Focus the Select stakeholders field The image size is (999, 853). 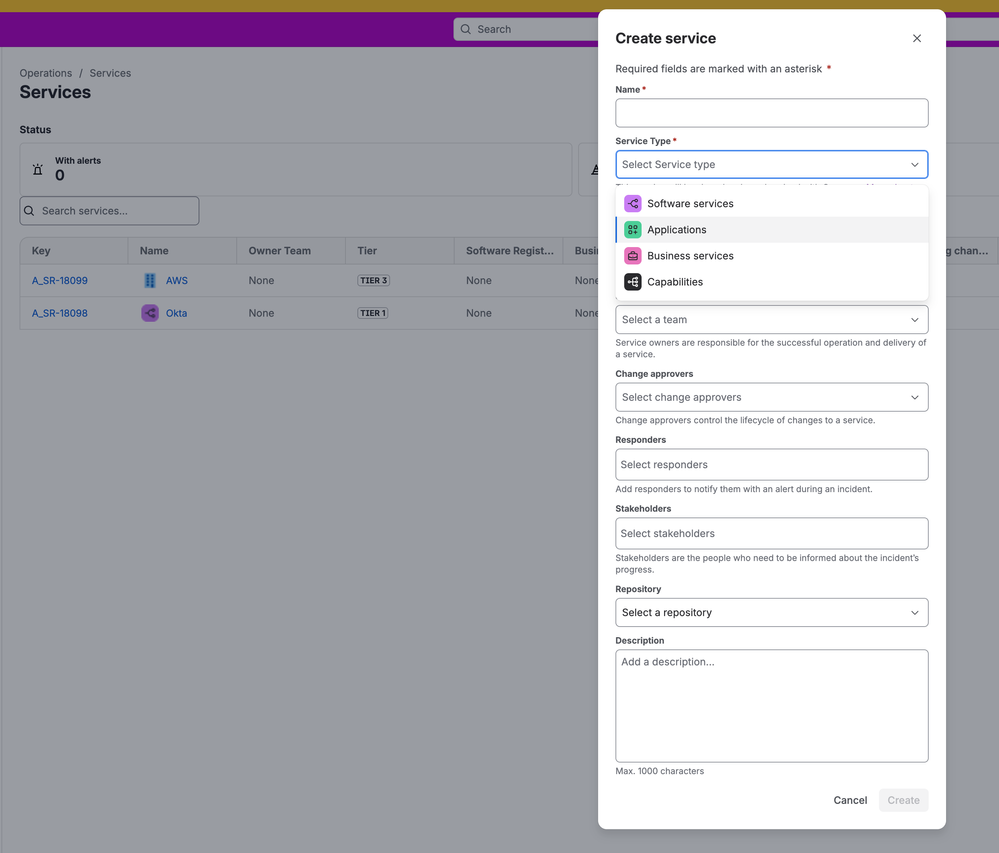click(771, 533)
